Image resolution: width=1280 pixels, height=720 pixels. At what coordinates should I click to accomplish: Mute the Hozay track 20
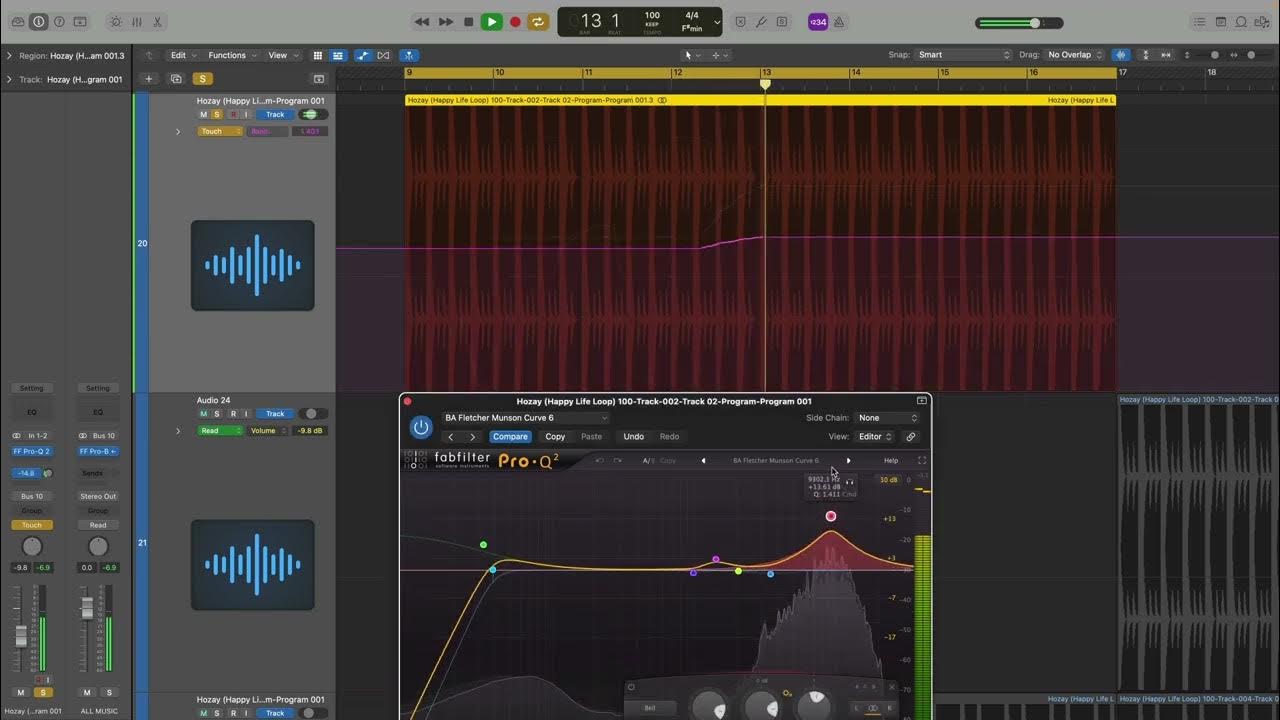point(203,114)
